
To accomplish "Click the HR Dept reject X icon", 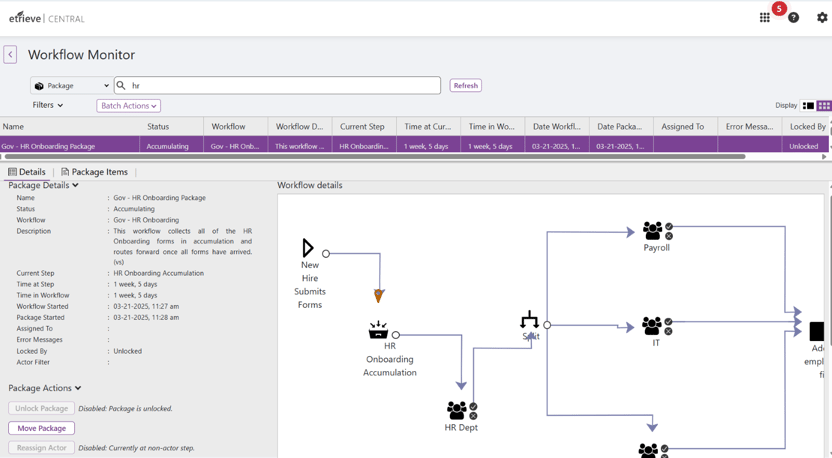I will [x=473, y=416].
